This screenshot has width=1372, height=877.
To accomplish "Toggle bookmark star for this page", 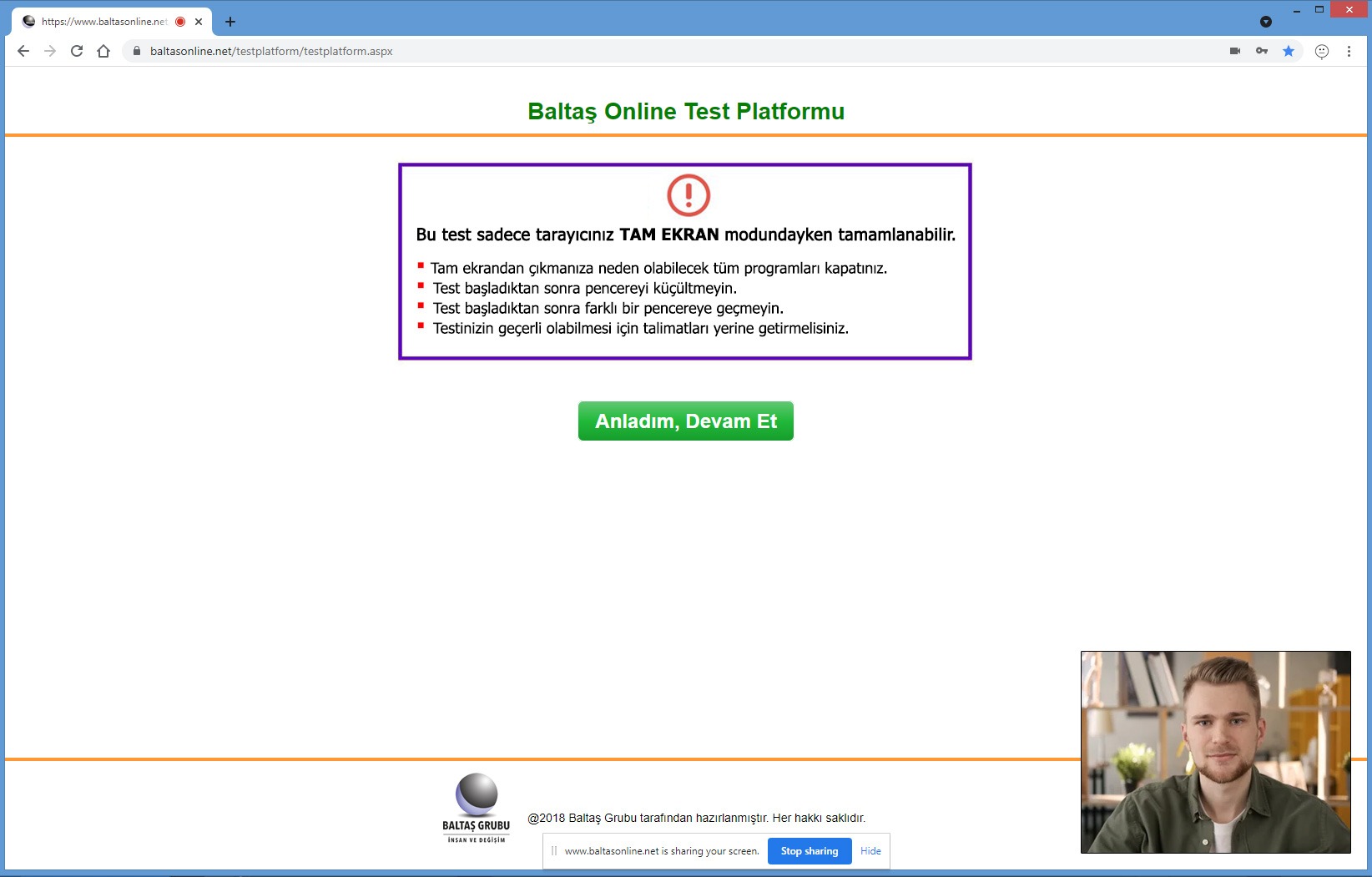I will click(1289, 51).
